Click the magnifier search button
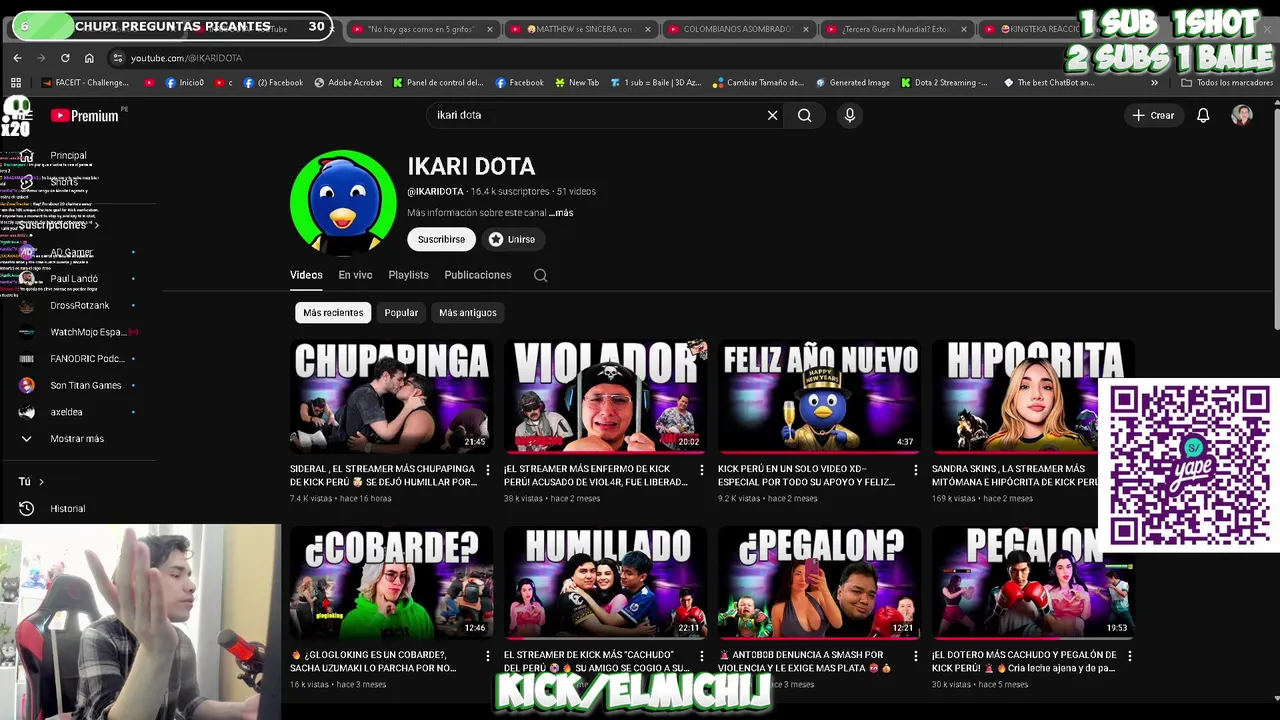Viewport: 1280px width, 720px height. [x=804, y=115]
